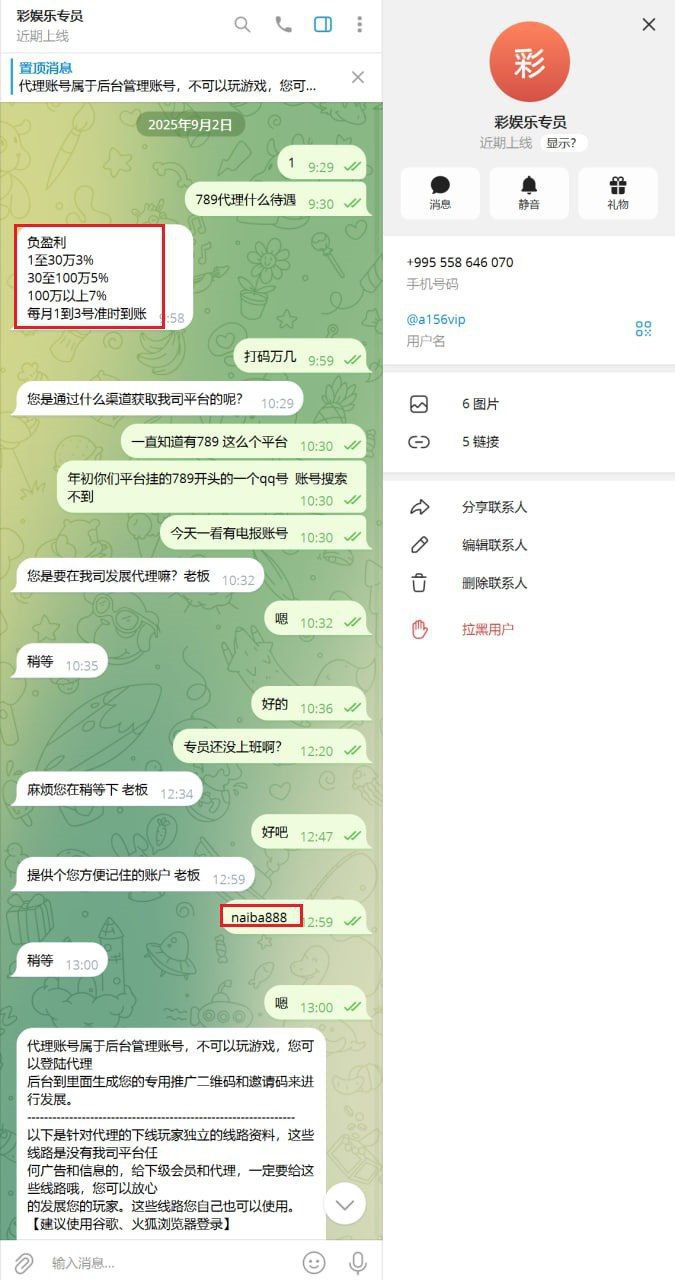Viewport: 675px width, 1280px height.
Task: Dismiss the pinned message banner
Action: pos(358,77)
